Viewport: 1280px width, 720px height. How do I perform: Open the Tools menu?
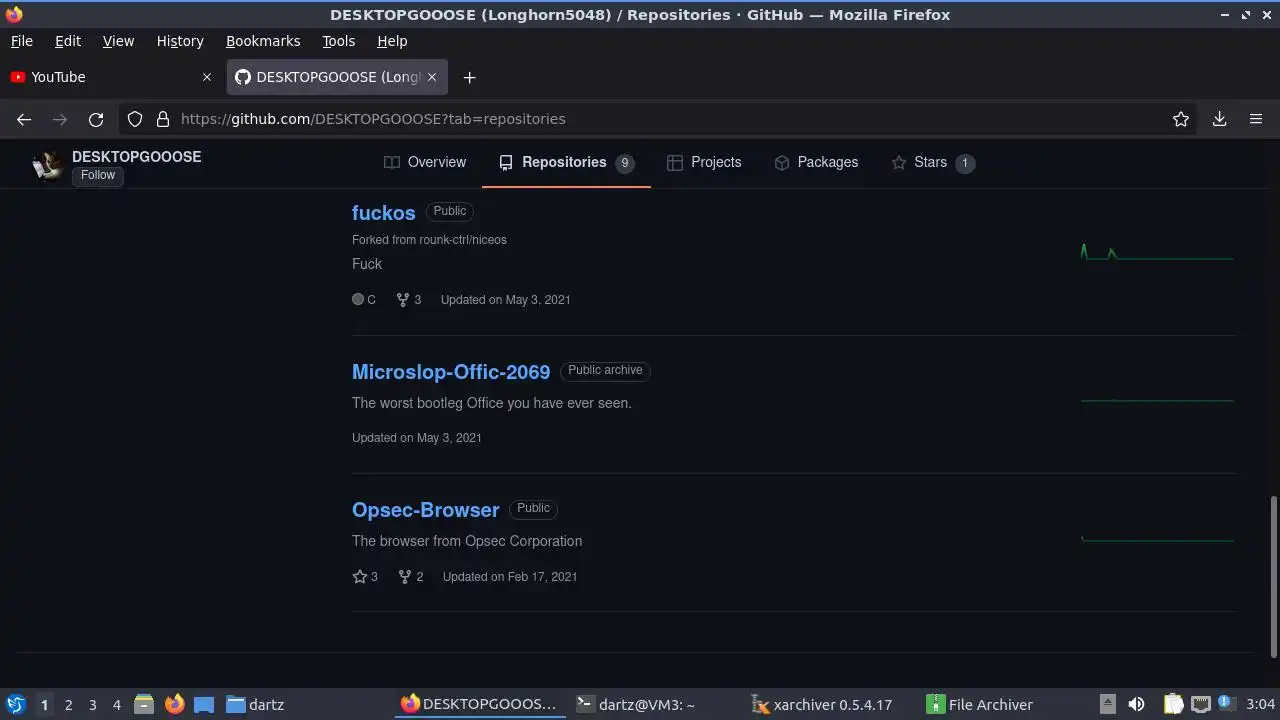click(338, 41)
